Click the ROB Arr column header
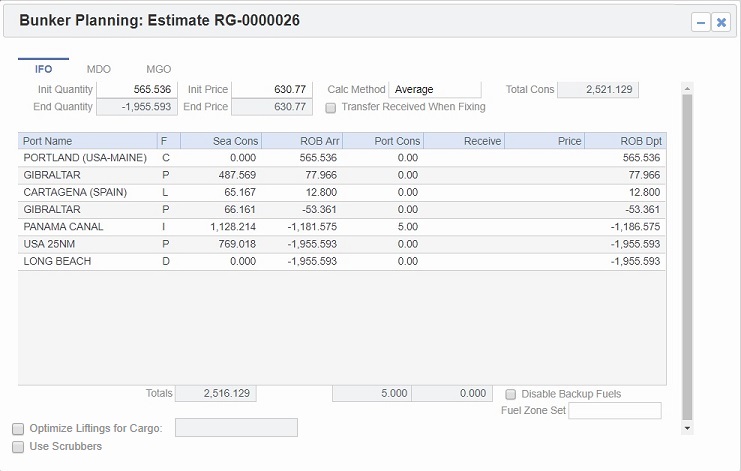This screenshot has width=741, height=471. pyautogui.click(x=301, y=141)
